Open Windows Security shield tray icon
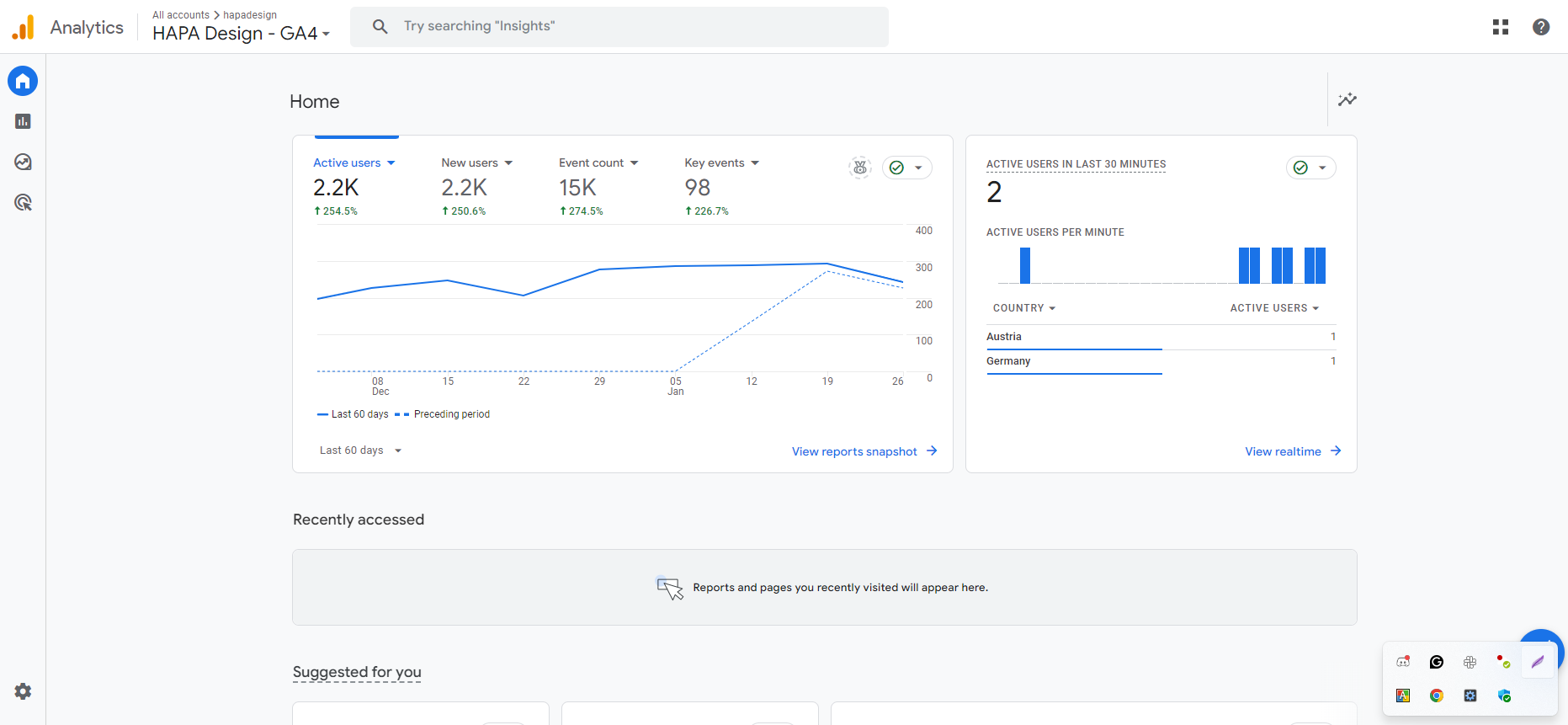The width and height of the screenshot is (1568, 725). tap(1504, 696)
